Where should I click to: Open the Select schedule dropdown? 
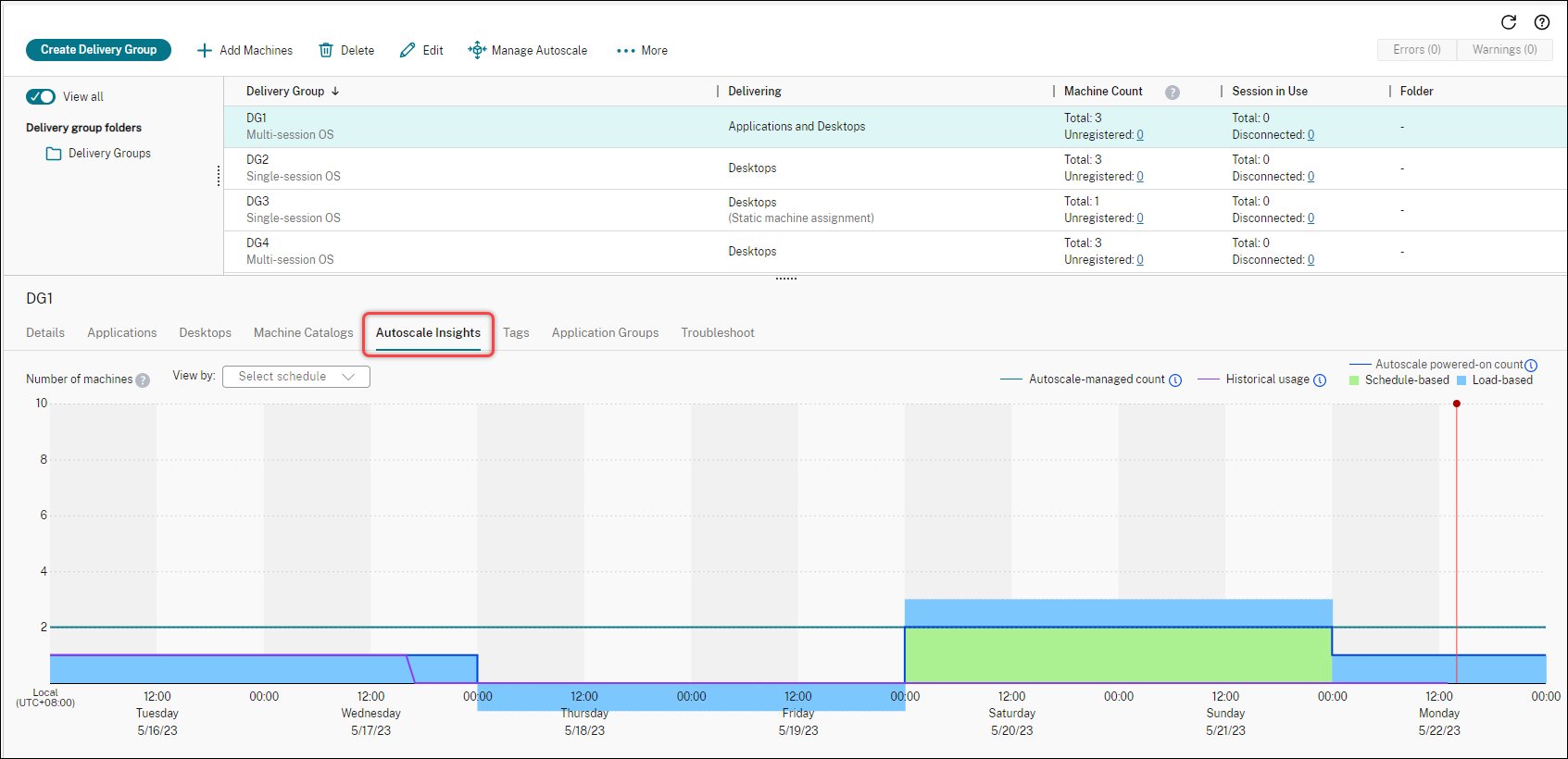(x=296, y=377)
